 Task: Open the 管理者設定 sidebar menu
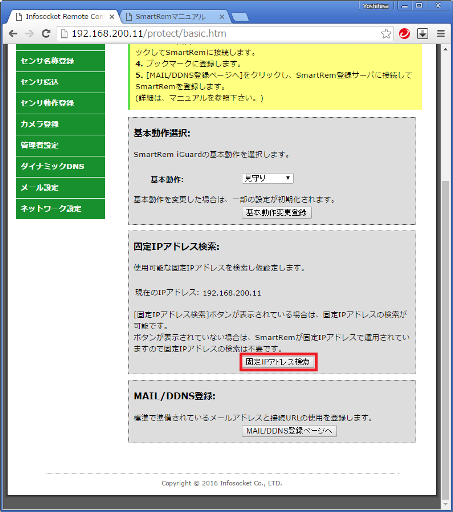pyautogui.click(x=60, y=145)
